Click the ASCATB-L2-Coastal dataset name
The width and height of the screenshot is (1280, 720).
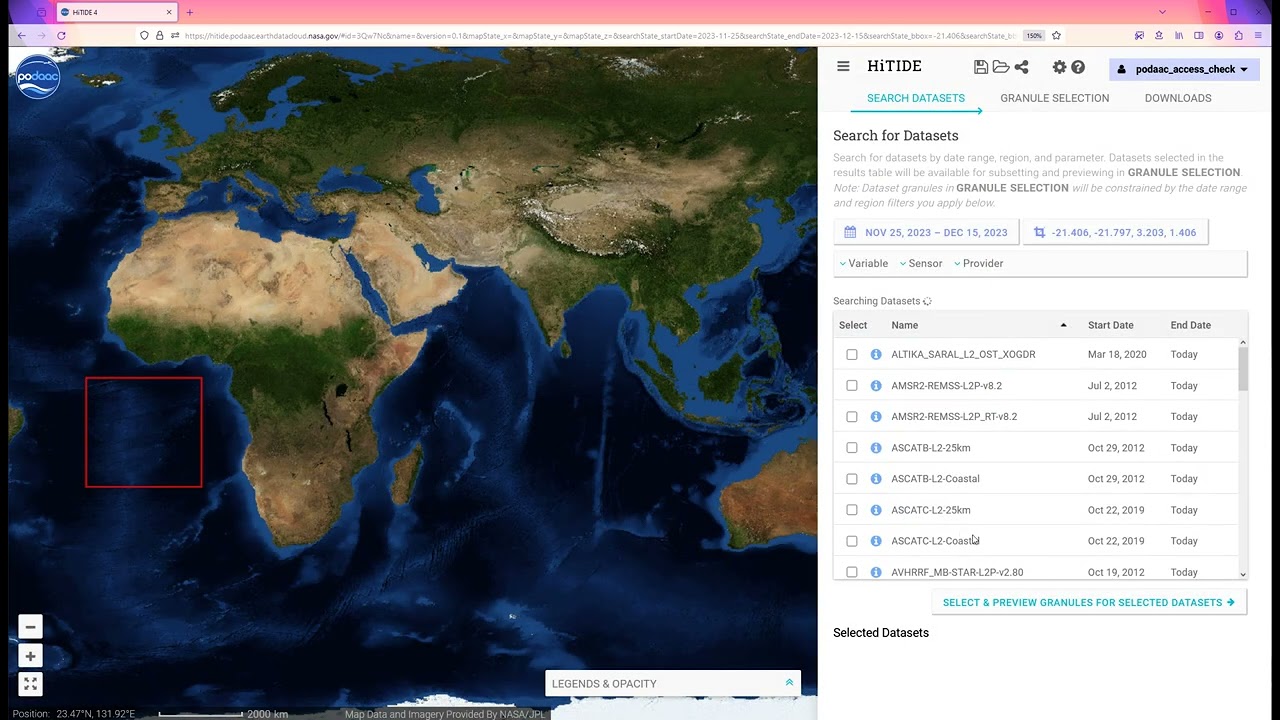(935, 479)
